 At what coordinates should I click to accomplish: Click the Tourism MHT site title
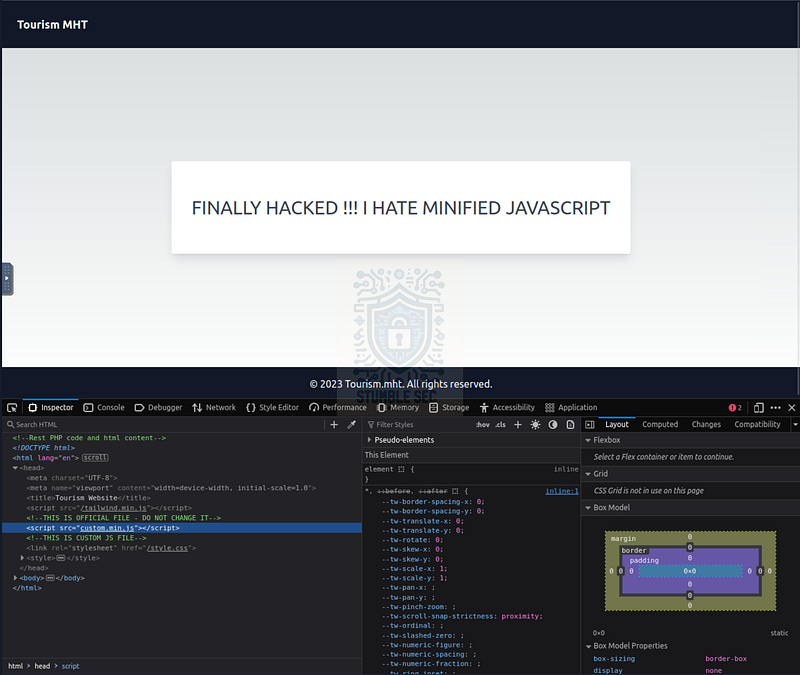(x=52, y=24)
